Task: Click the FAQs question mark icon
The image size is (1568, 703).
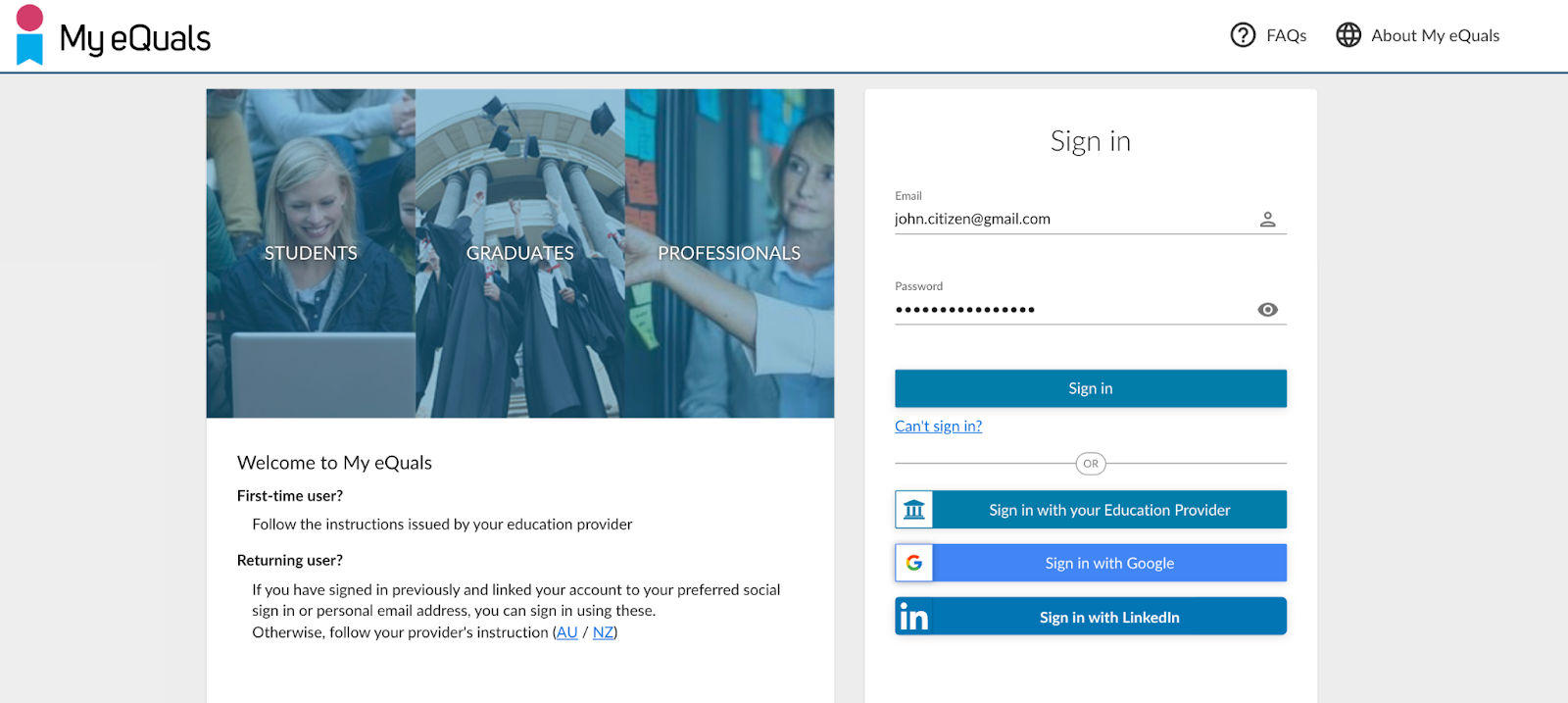Action: [1243, 35]
